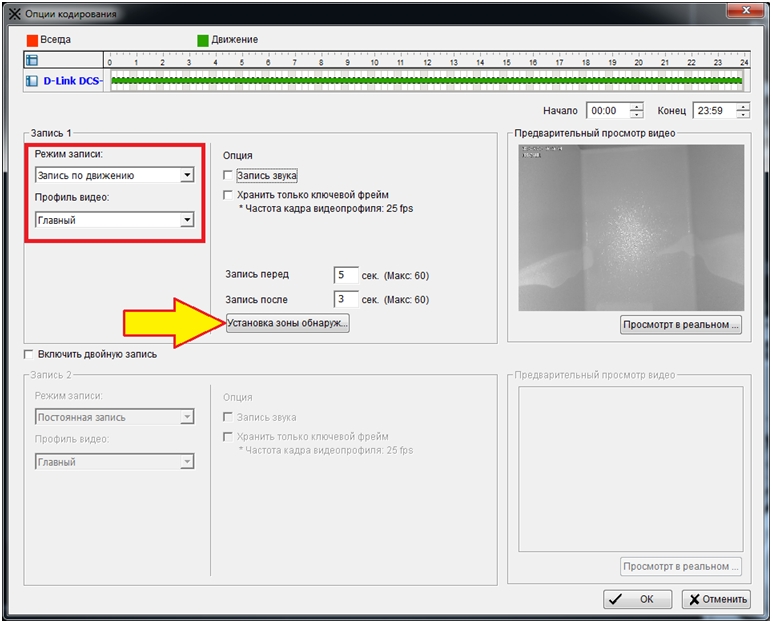Toggle "Хранить только ключевой фрейм" checkbox

pos(229,195)
